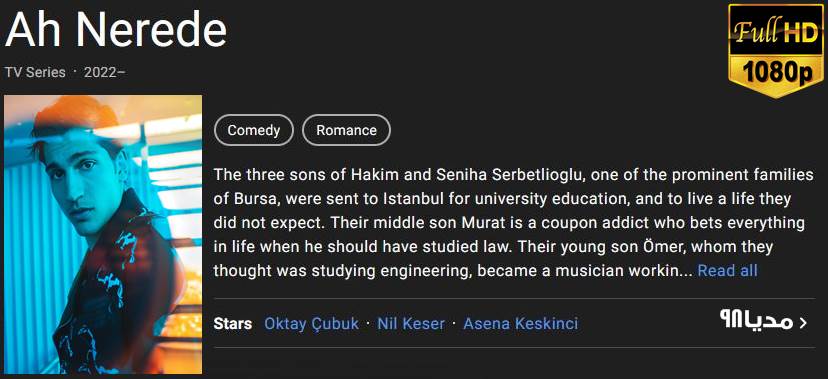Select the Comedy genre chip
Screen dimensions: 828x379
pos(254,130)
